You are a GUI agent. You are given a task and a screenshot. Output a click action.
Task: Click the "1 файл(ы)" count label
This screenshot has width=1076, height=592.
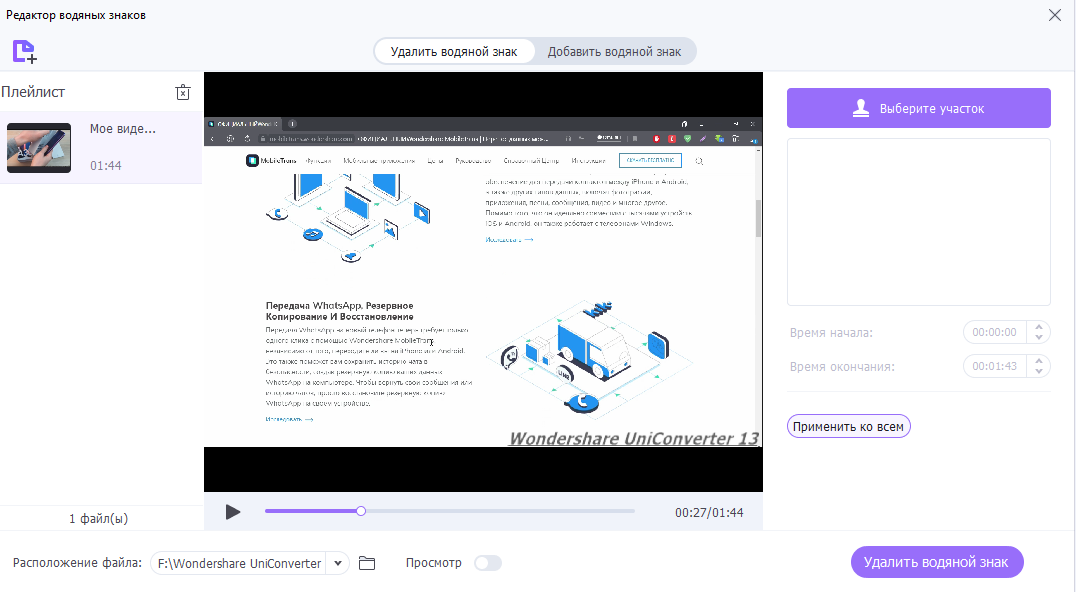click(x=98, y=519)
